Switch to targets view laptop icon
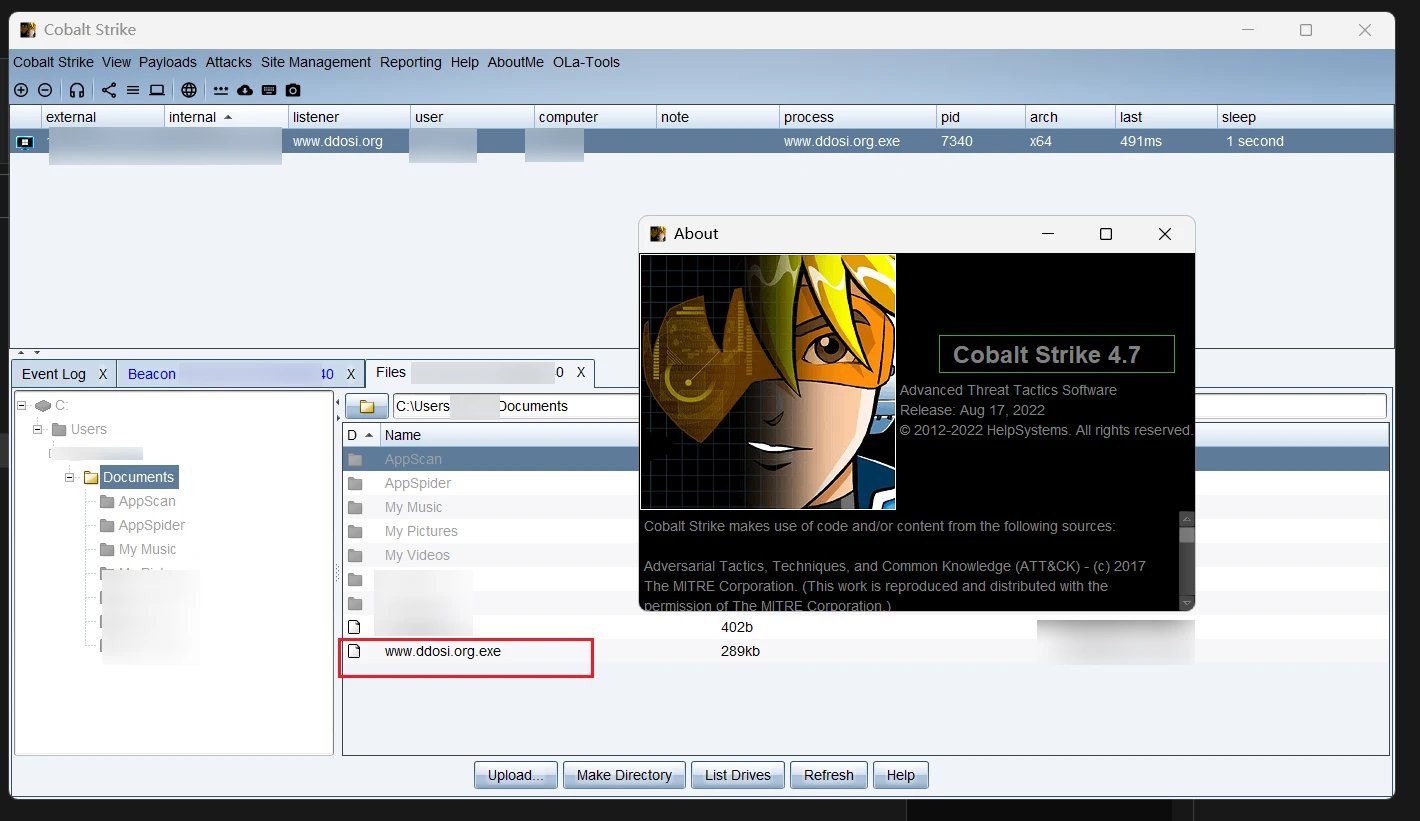Image resolution: width=1420 pixels, height=821 pixels. click(157, 90)
